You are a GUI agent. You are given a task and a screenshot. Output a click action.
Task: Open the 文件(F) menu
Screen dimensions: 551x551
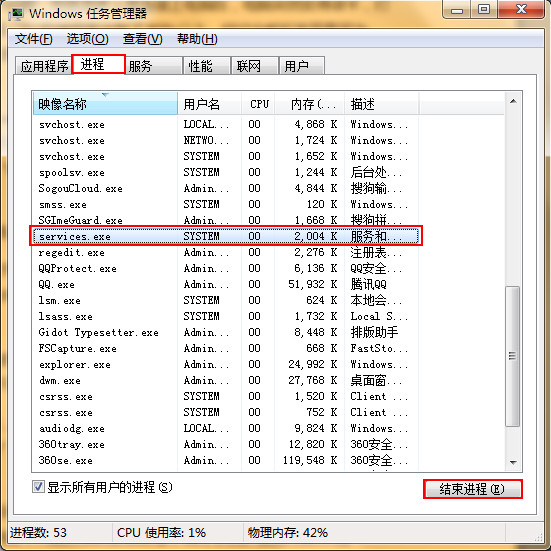coord(33,39)
